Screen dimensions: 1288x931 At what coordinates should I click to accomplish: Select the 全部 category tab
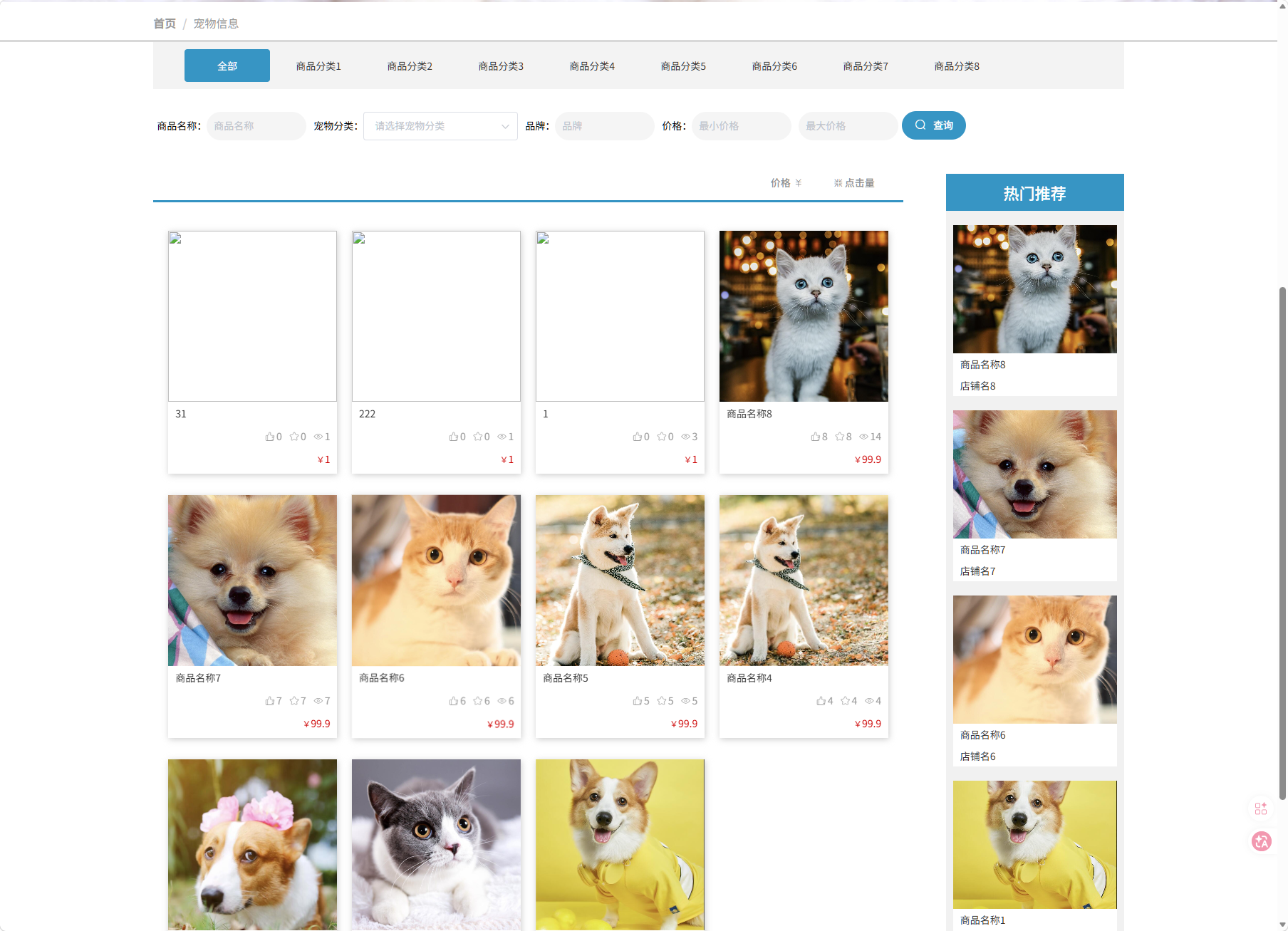[227, 66]
